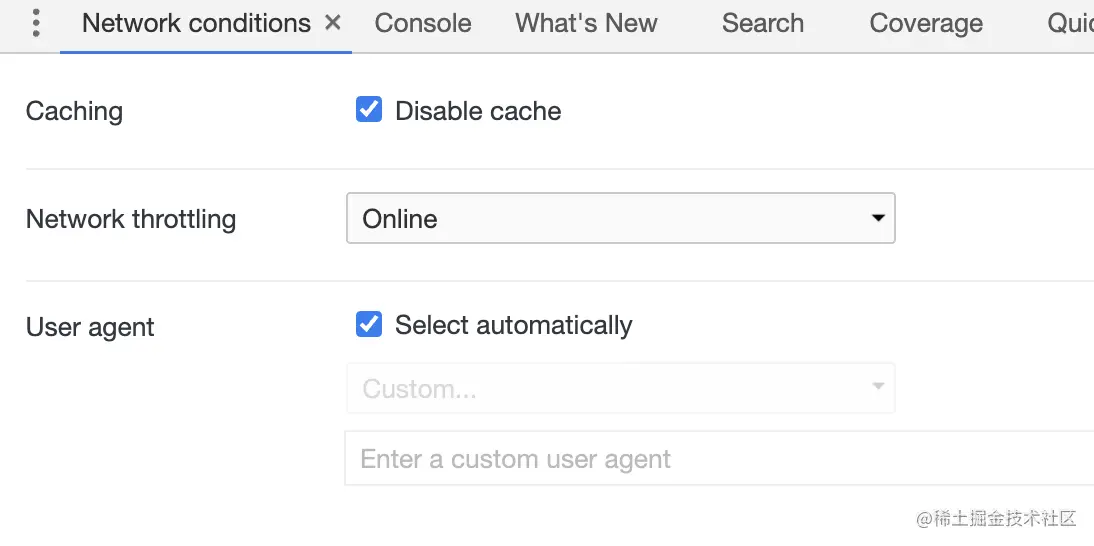This screenshot has height=546, width=1094.
Task: Open the three-dot drawer options menu
Action: [x=36, y=24]
